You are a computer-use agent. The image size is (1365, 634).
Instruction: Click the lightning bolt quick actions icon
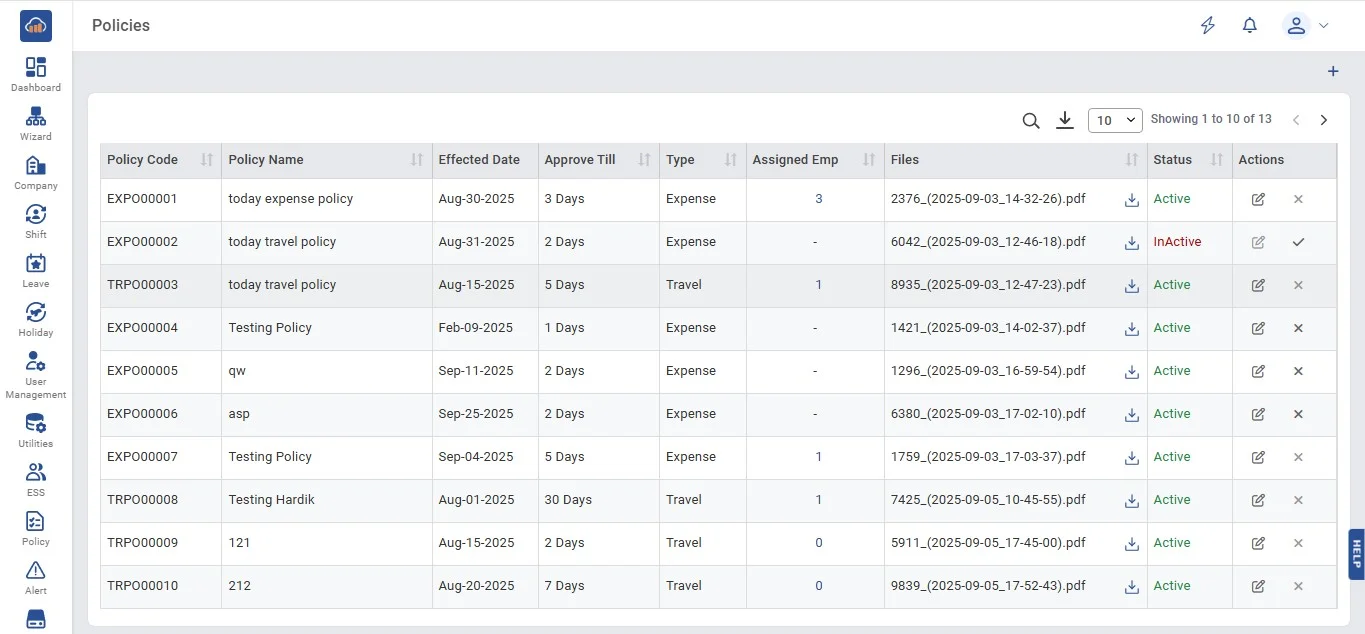(1208, 26)
